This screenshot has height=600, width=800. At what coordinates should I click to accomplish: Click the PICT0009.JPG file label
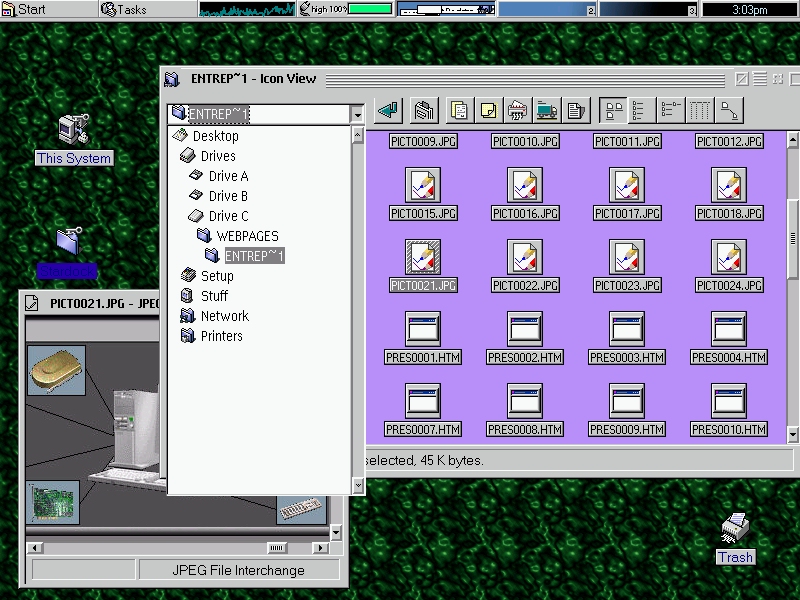pyautogui.click(x=423, y=141)
